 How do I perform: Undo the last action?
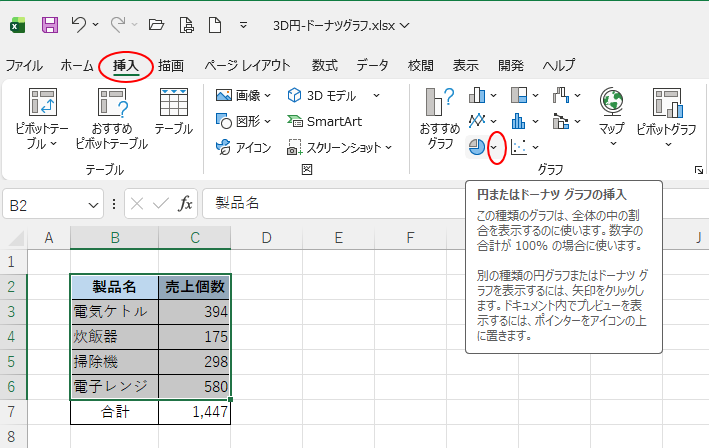(x=79, y=25)
